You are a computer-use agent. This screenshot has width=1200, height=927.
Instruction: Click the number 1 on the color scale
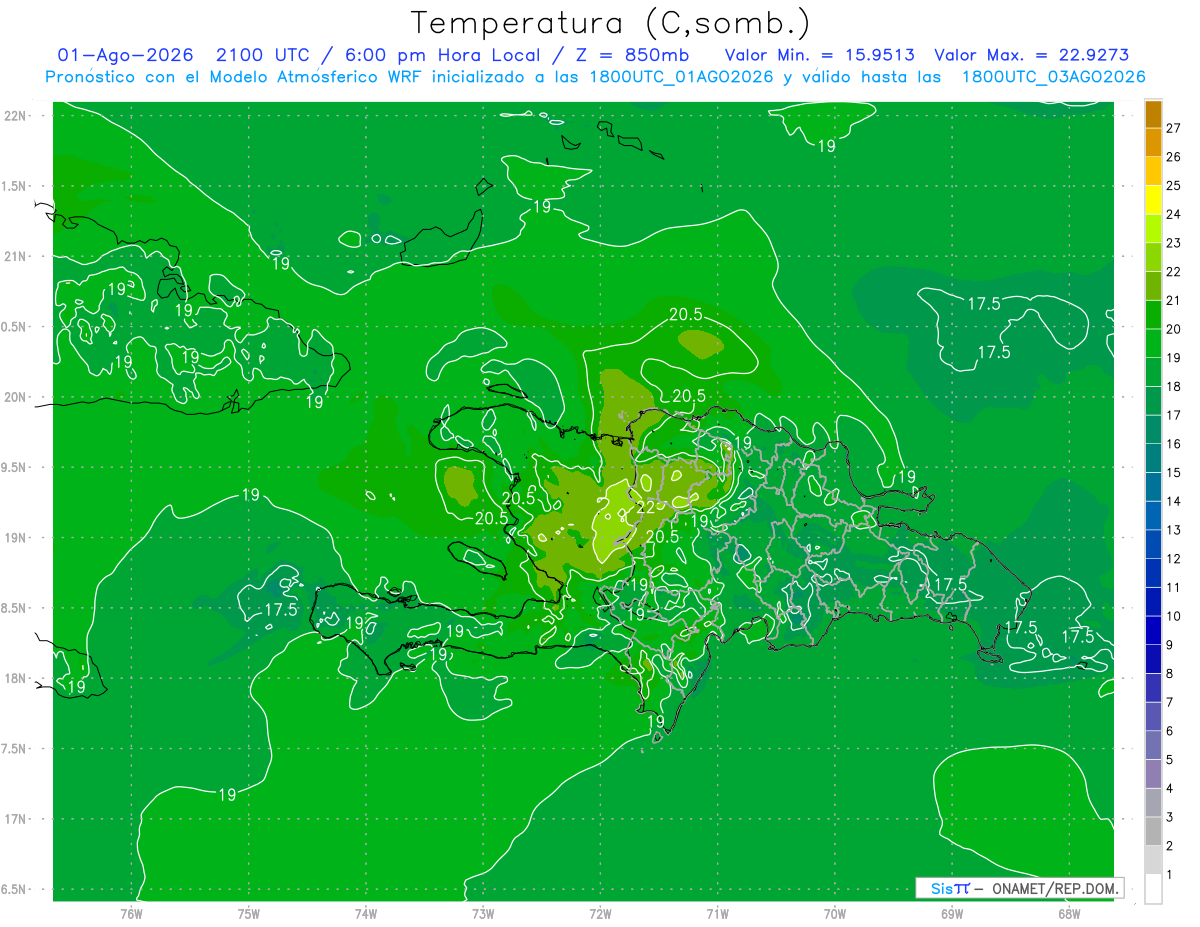pyautogui.click(x=1170, y=875)
